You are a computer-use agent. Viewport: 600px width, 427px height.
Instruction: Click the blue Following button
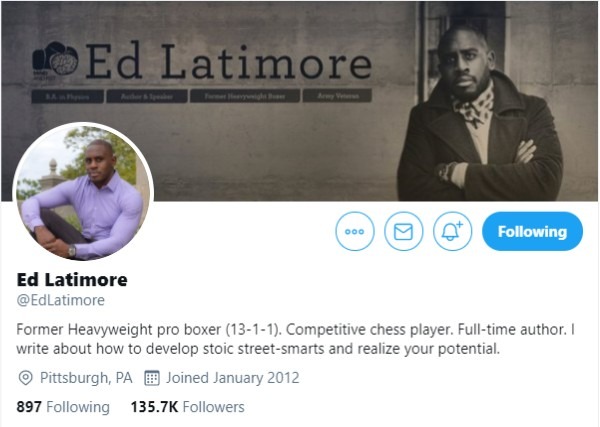coord(532,231)
